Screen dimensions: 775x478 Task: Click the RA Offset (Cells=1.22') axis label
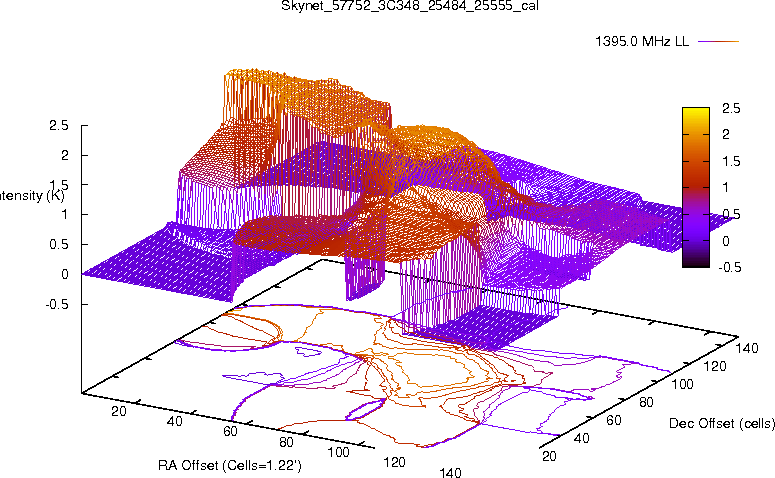click(229, 465)
